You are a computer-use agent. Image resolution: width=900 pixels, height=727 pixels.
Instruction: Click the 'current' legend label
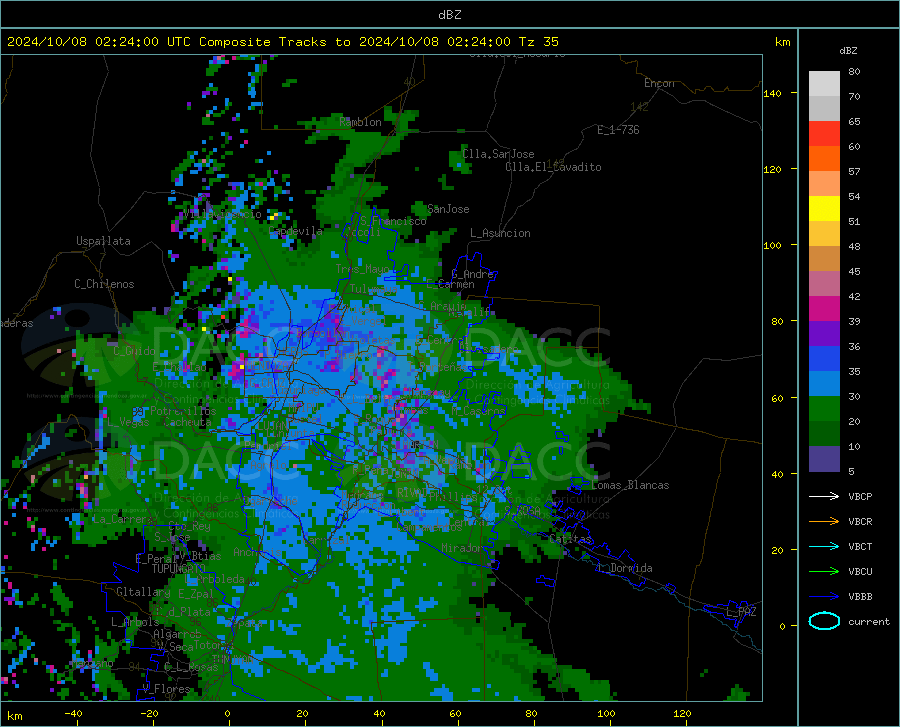pyautogui.click(x=869, y=621)
